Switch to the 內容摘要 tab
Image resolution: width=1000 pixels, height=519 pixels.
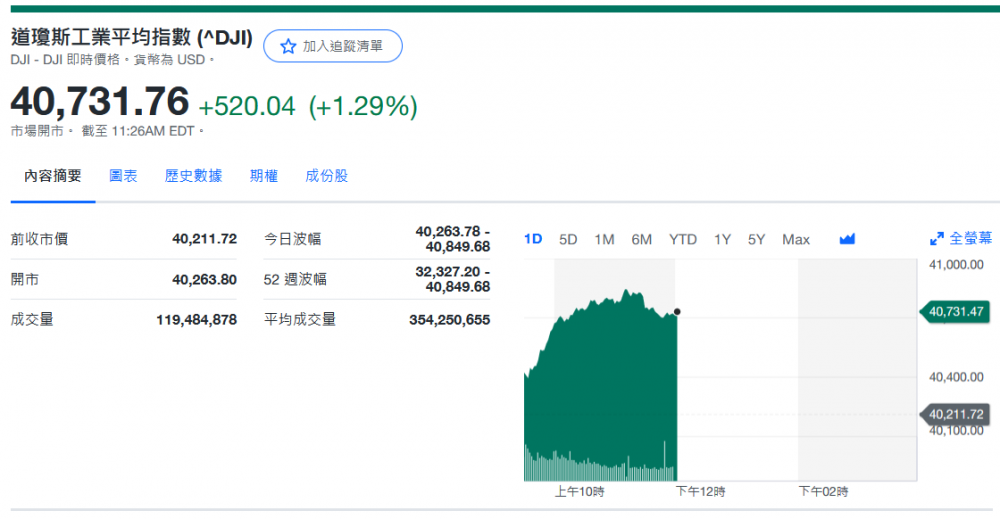53,176
